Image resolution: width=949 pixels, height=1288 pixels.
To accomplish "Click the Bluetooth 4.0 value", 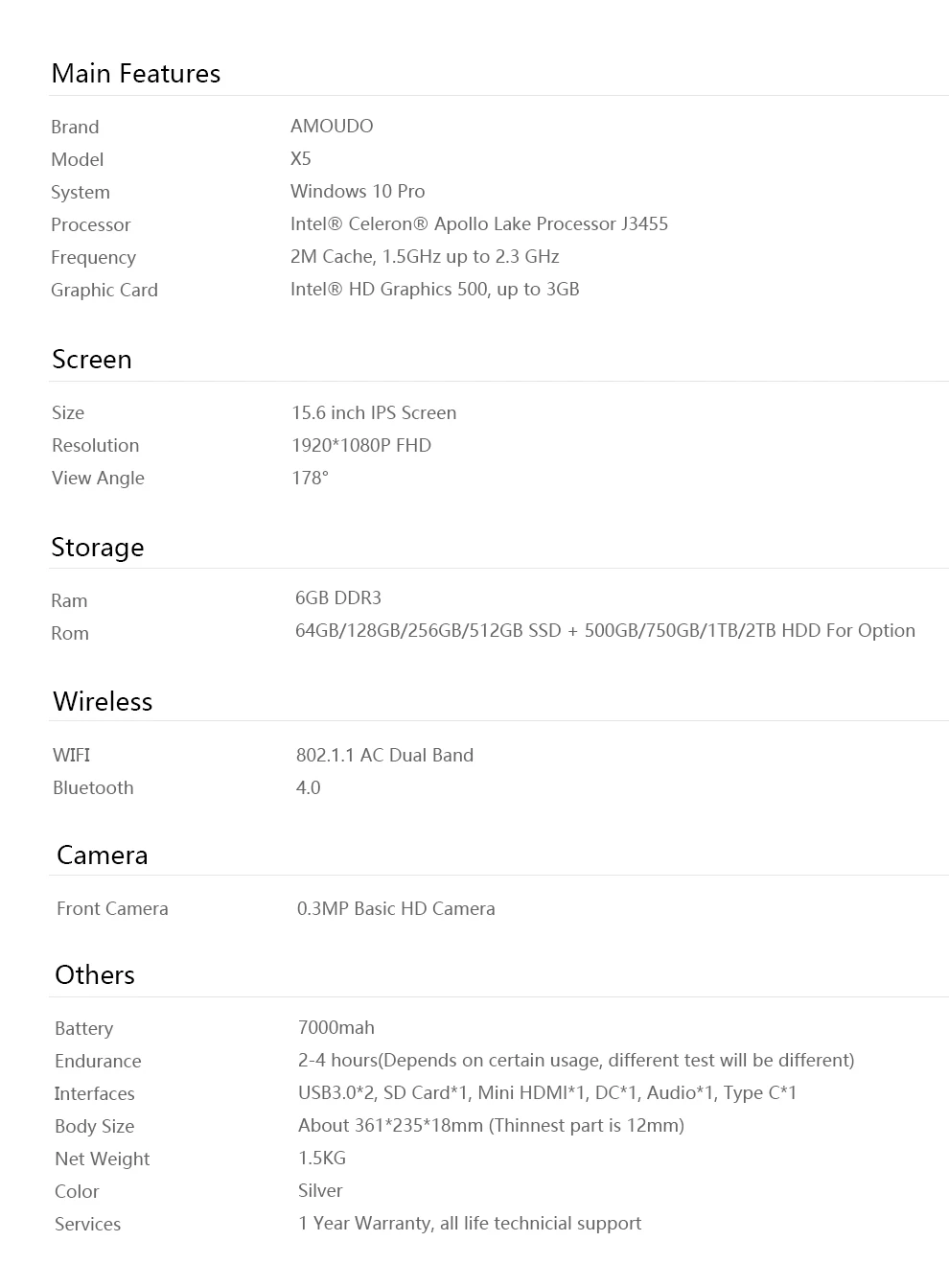I will (x=309, y=787).
